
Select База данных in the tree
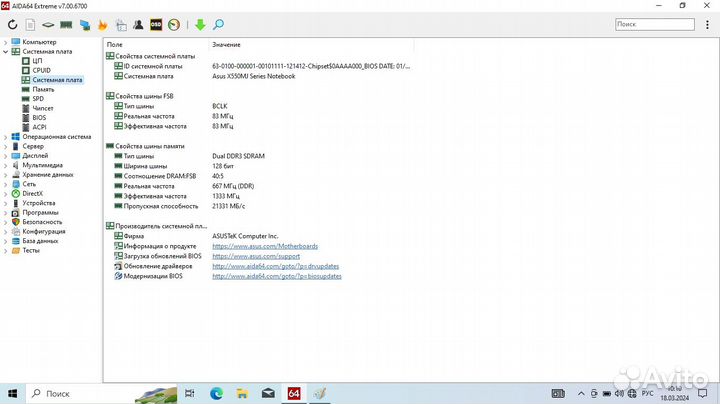(40, 241)
